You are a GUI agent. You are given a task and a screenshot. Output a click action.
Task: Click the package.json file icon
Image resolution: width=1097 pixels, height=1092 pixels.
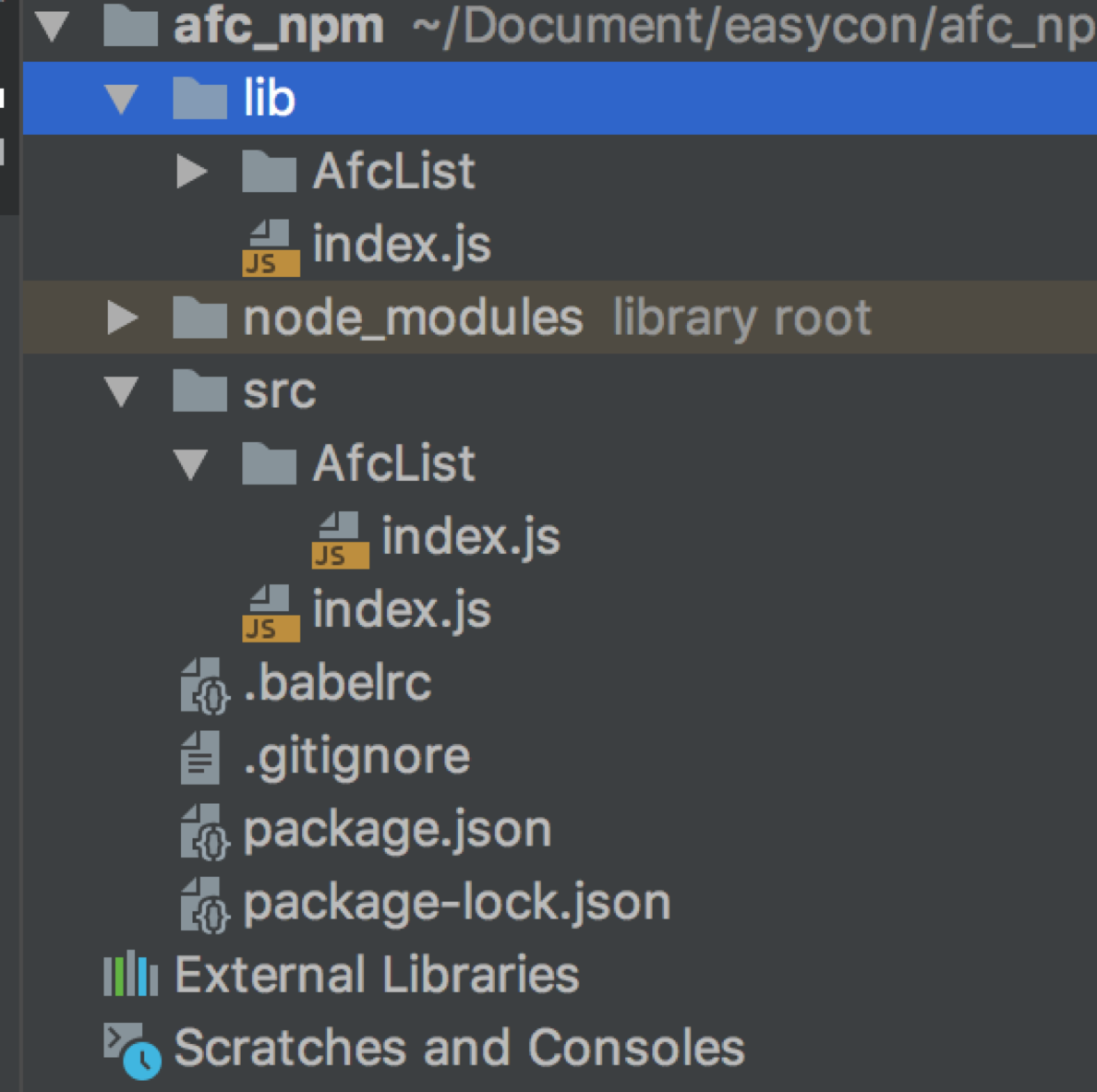pos(203,831)
